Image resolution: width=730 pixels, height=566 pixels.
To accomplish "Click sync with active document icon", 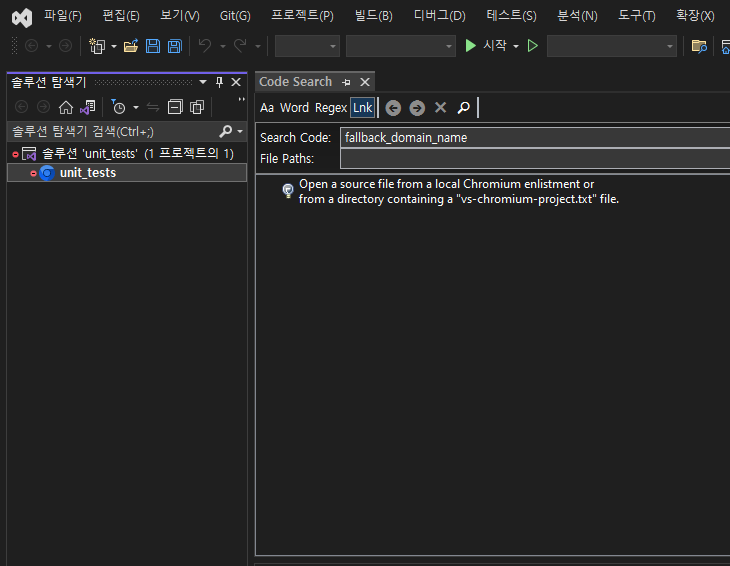I will 153,108.
